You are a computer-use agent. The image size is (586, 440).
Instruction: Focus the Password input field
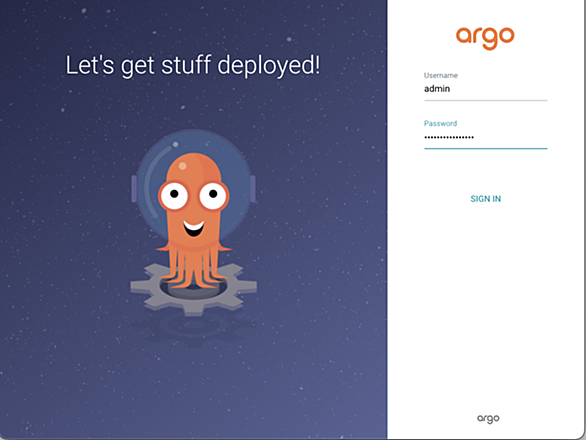click(x=485, y=138)
